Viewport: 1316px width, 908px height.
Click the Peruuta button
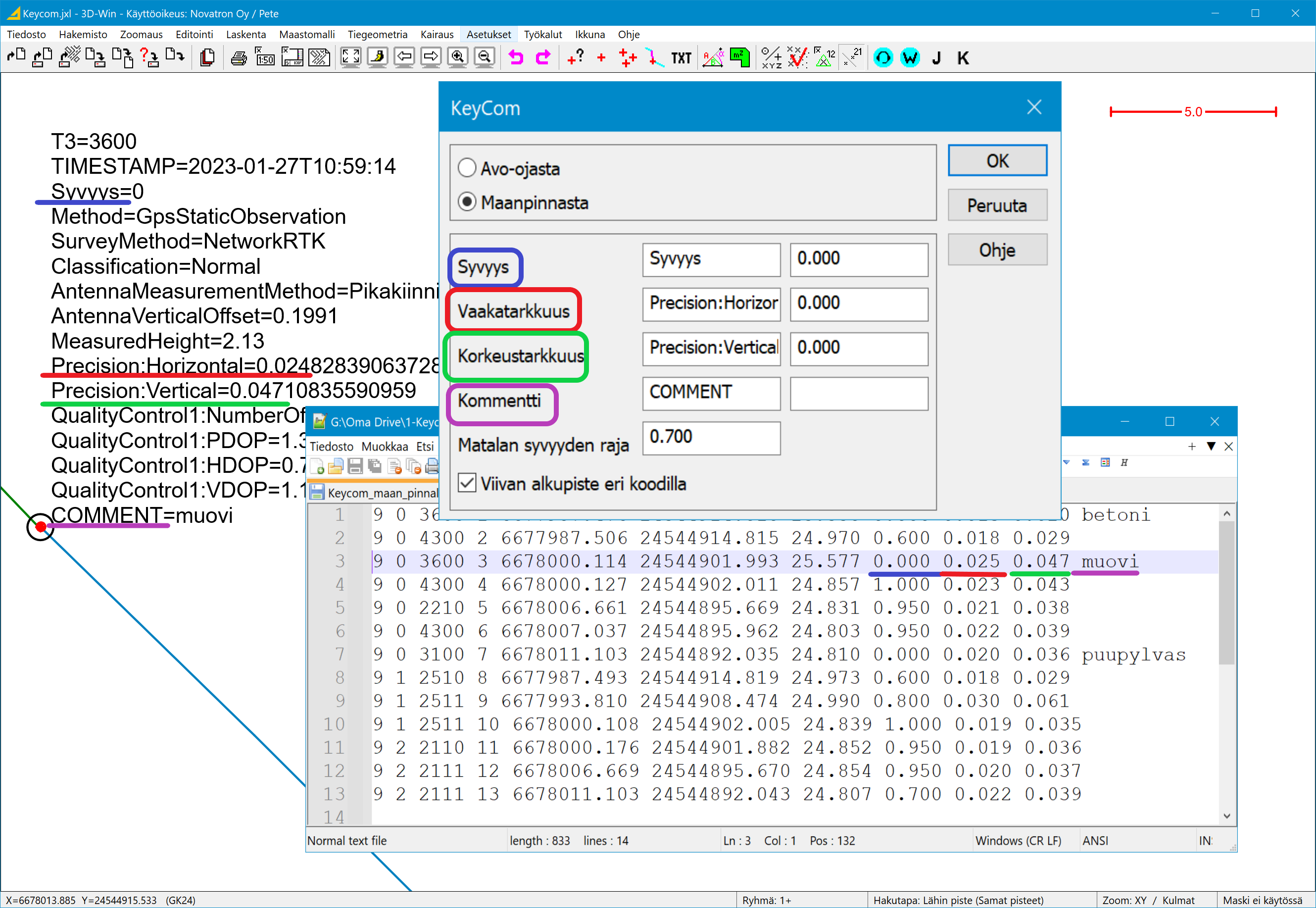click(x=997, y=205)
